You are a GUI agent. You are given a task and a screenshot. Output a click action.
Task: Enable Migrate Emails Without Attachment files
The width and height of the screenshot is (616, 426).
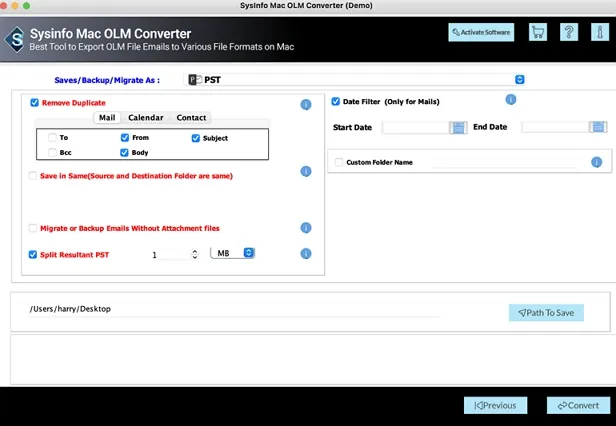click(x=33, y=228)
